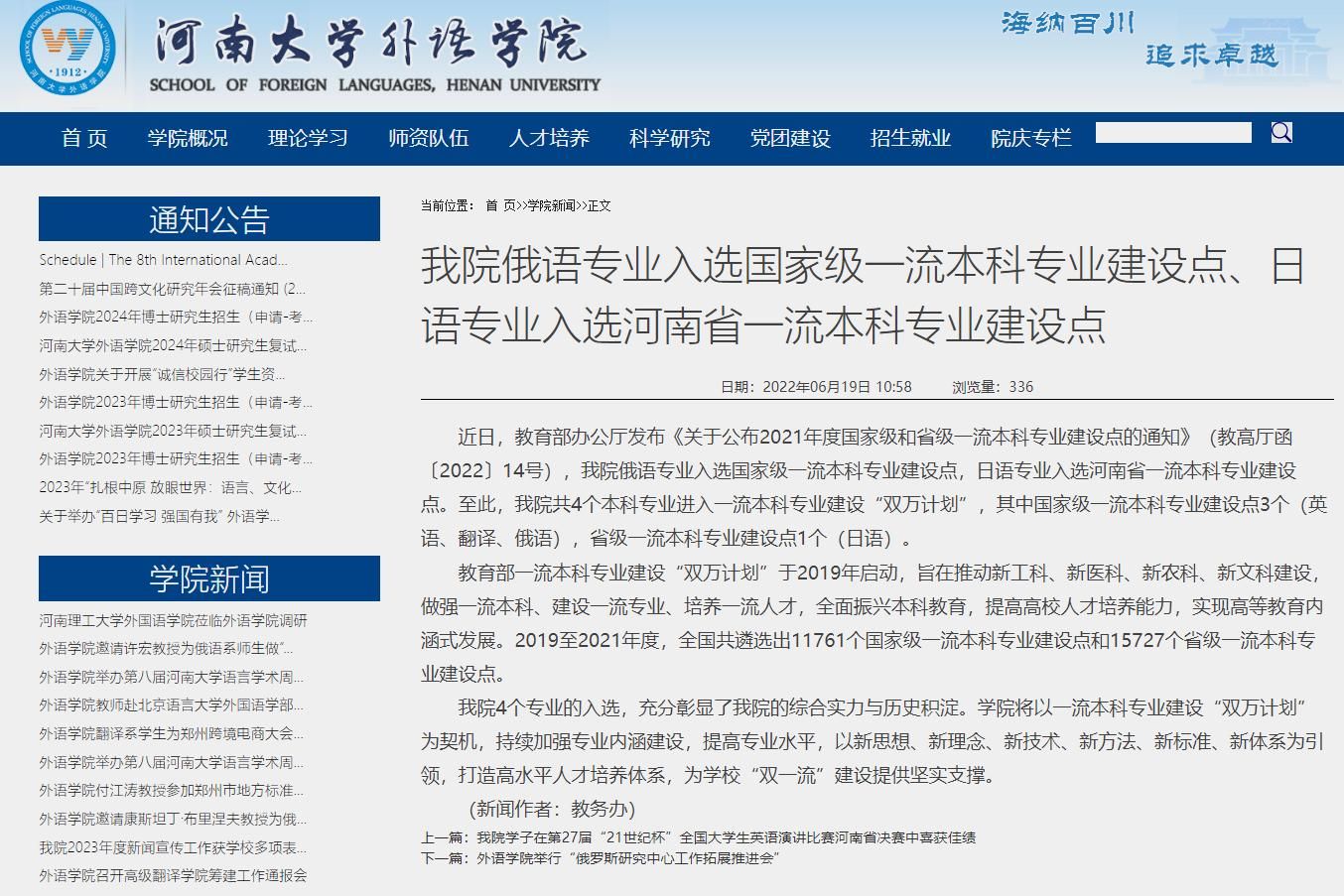Open 诚信校园行 student notice link
The width and height of the screenshot is (1344, 896).
point(162,374)
